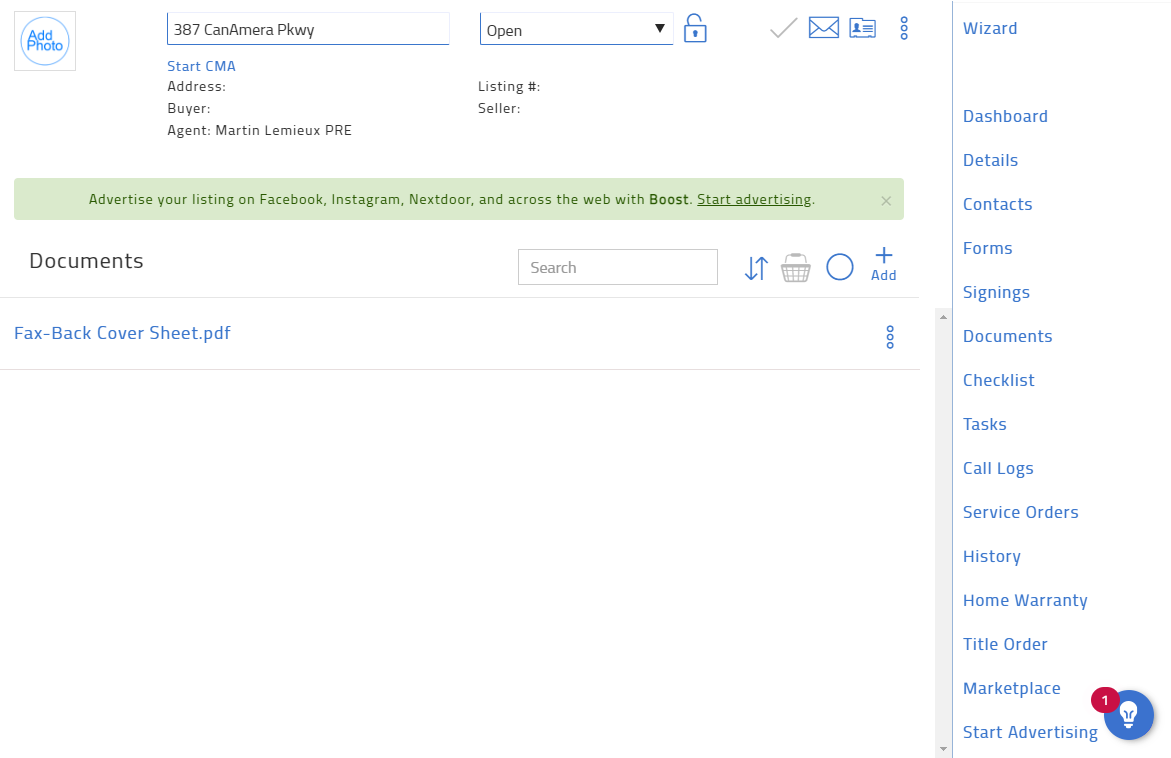The height and width of the screenshot is (758, 1171).
Task: Click the scrollbar down arrow
Action: pos(942,749)
